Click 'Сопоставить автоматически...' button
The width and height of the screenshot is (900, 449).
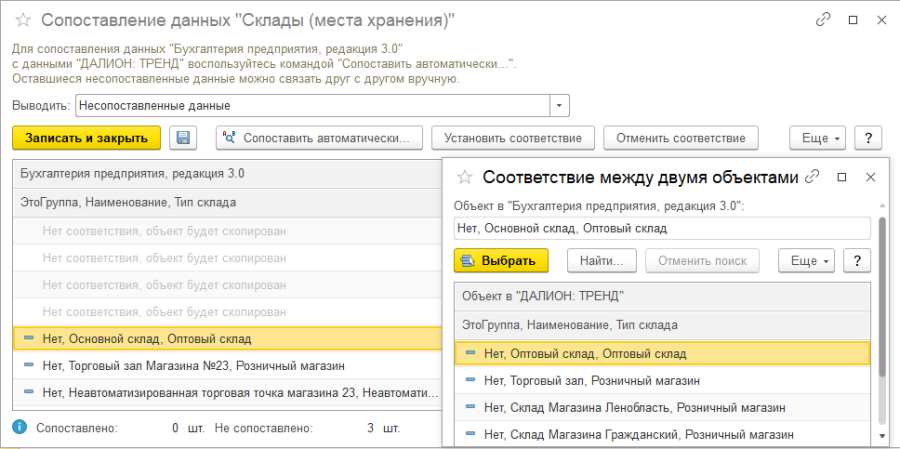[x=320, y=138]
